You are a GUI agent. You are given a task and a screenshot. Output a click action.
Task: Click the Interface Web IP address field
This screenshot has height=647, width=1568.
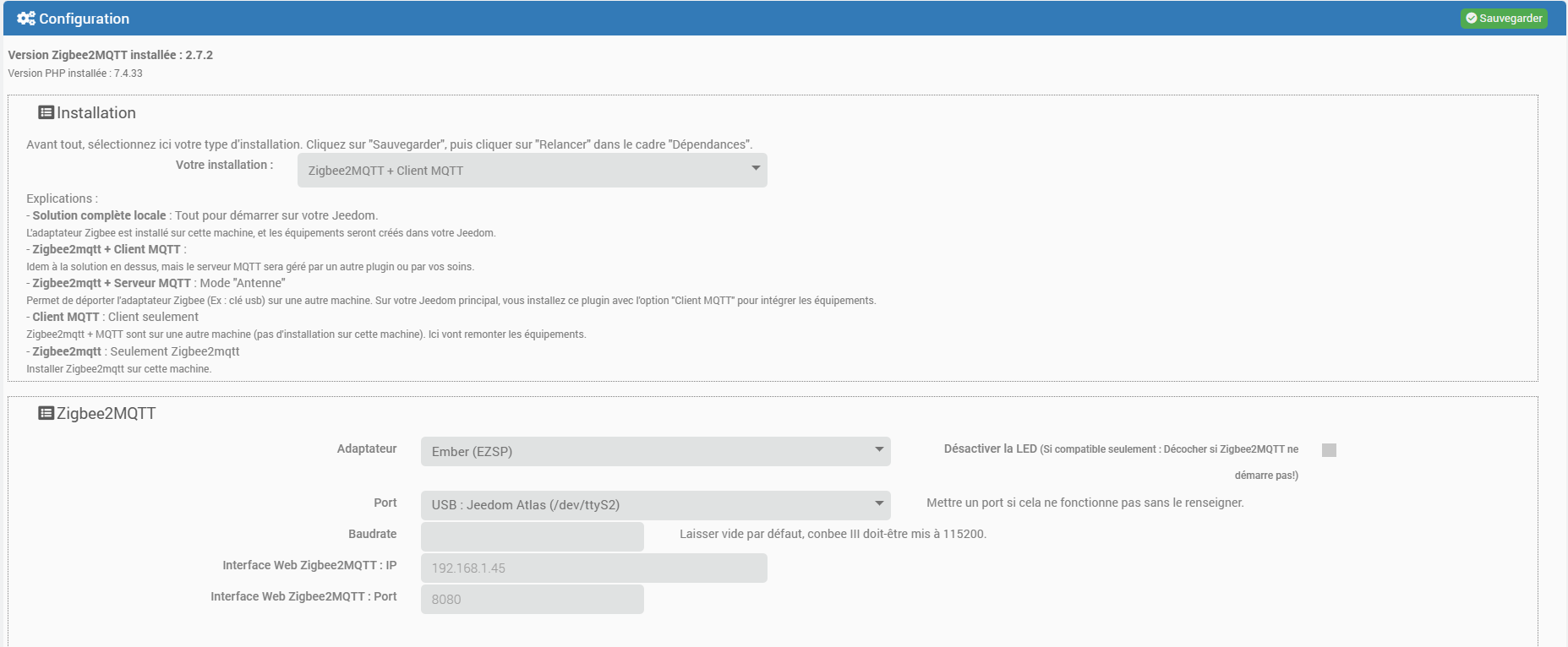point(593,568)
